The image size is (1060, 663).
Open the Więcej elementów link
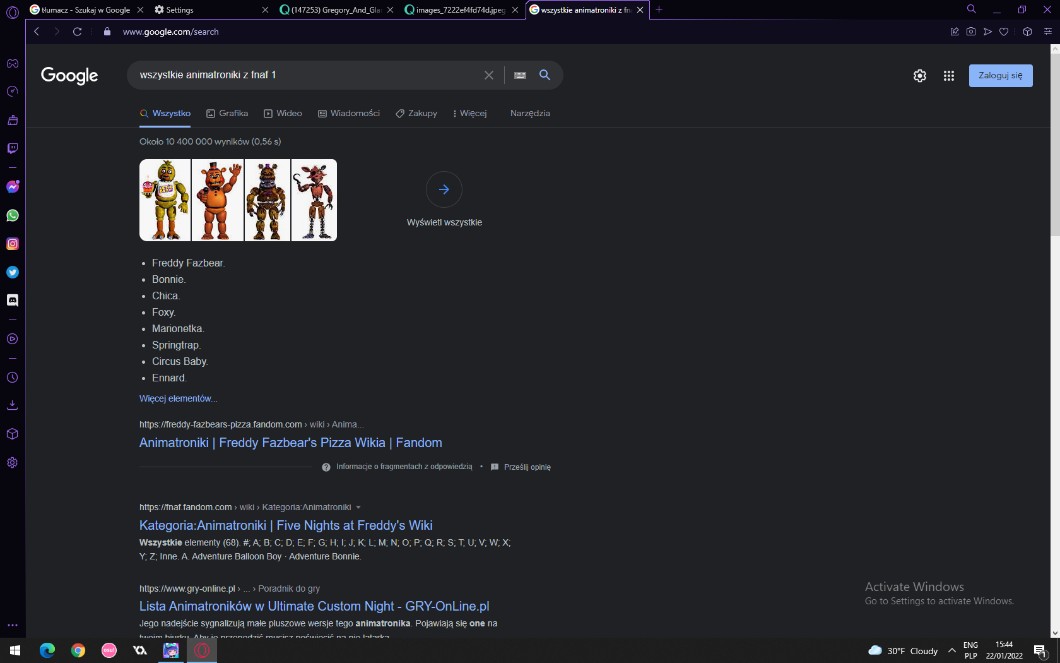[178, 398]
